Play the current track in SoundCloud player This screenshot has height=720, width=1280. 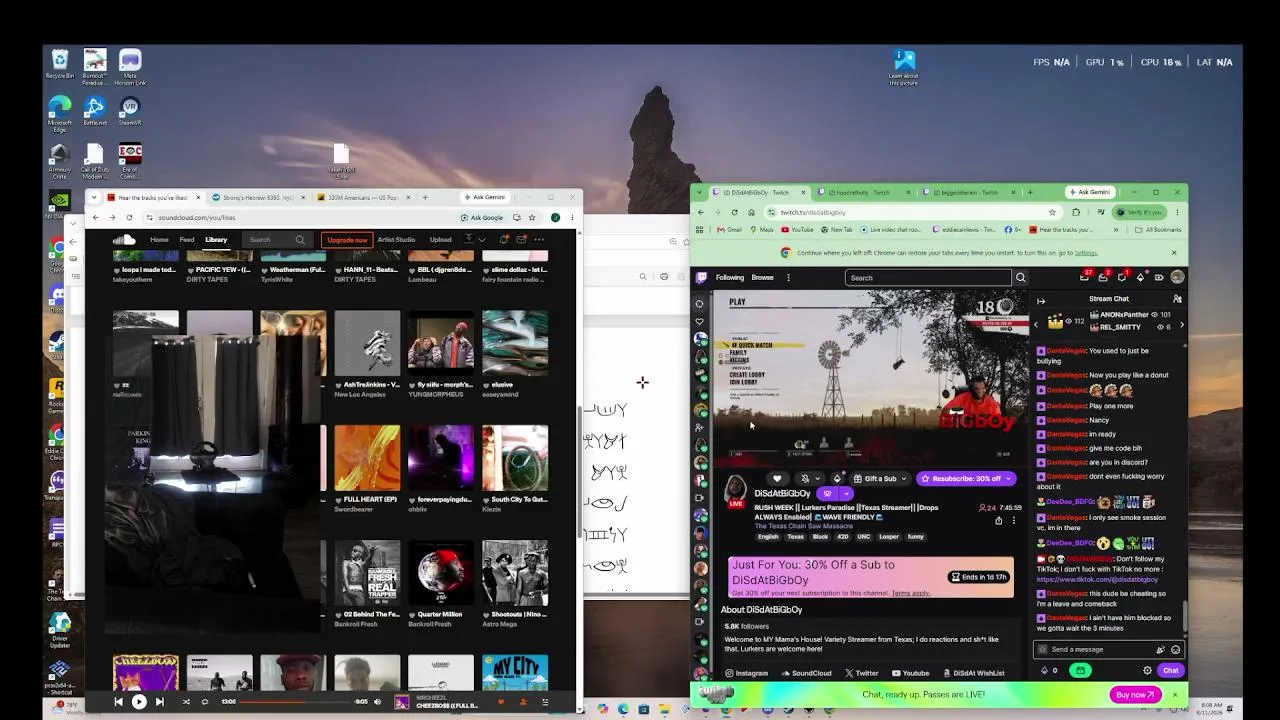coord(139,702)
